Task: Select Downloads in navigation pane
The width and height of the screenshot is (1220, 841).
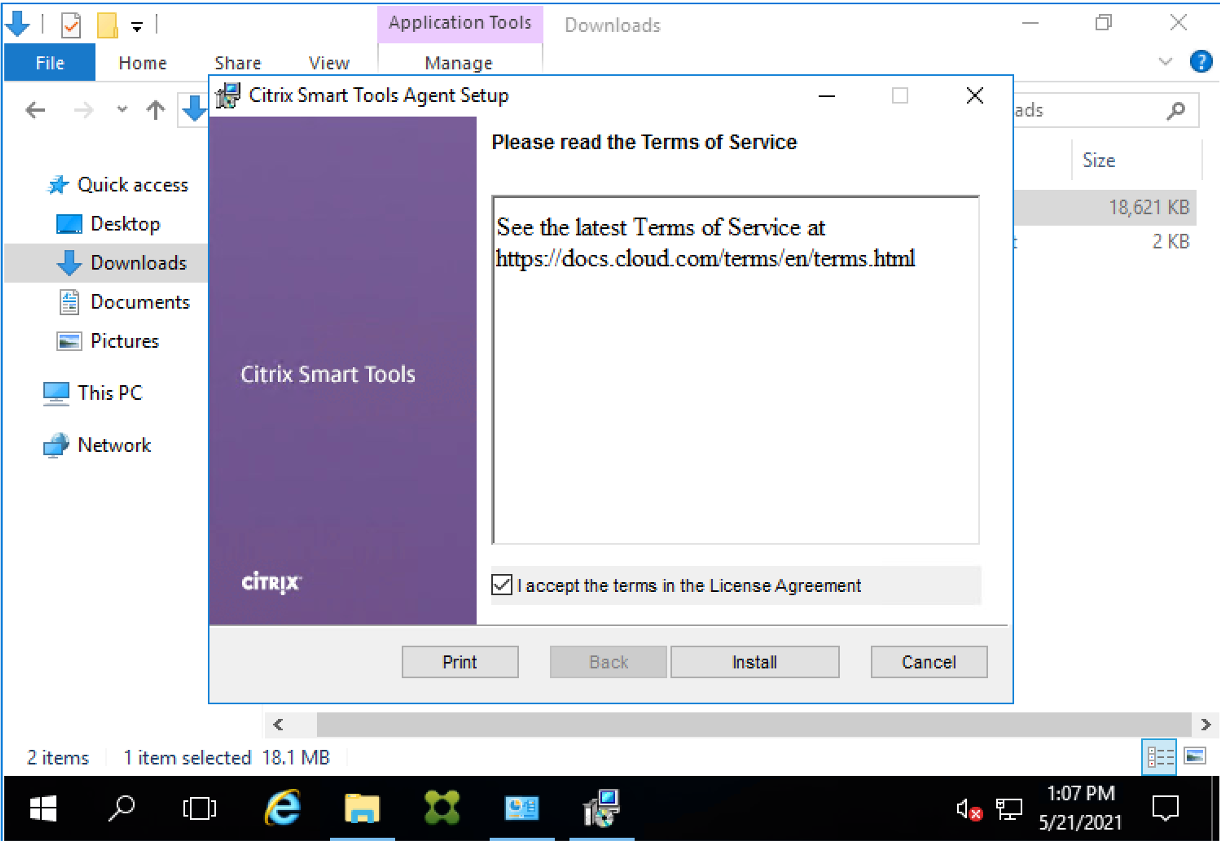Action: [105, 263]
